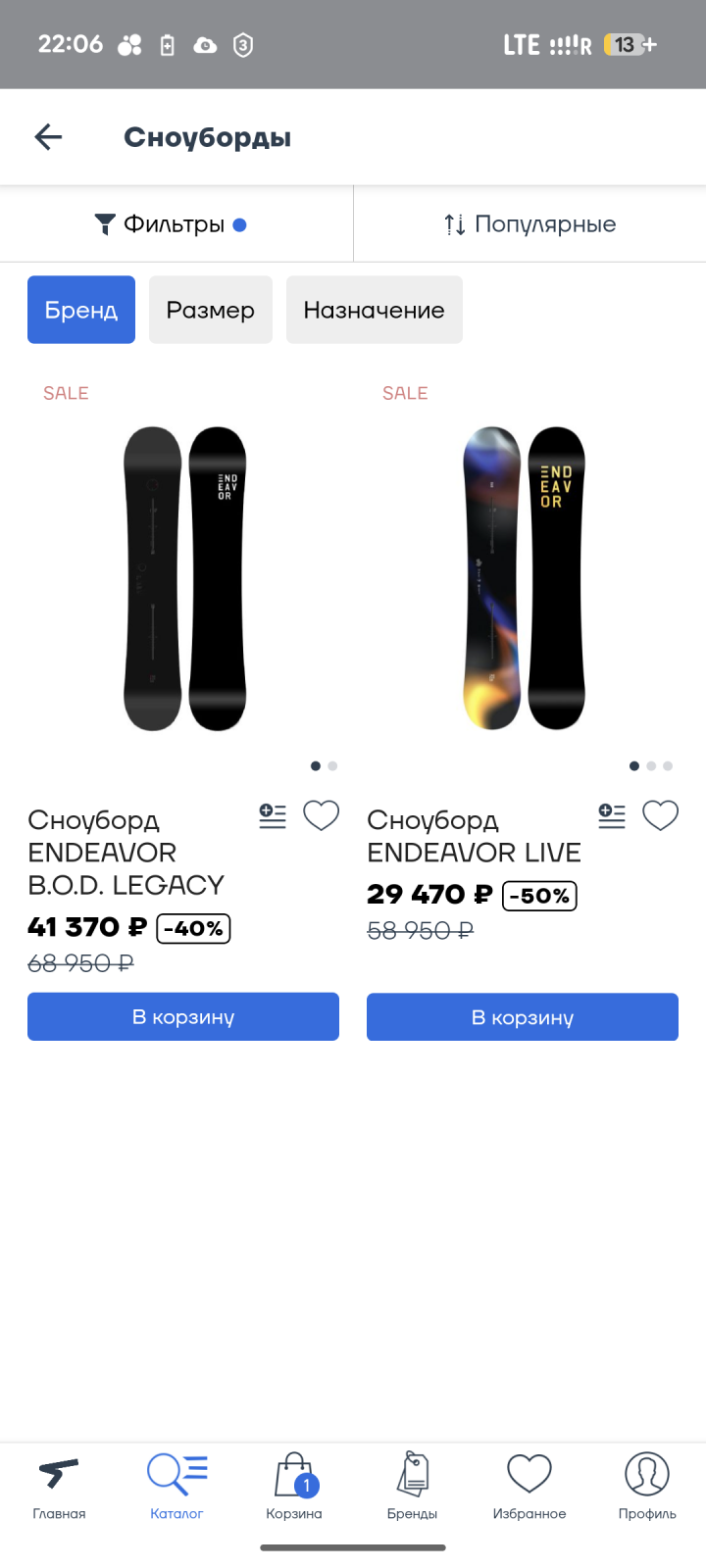The image size is (706, 1568).
Task: Open the Endeavor B.O.D. Legacy product title
Action: (x=126, y=853)
